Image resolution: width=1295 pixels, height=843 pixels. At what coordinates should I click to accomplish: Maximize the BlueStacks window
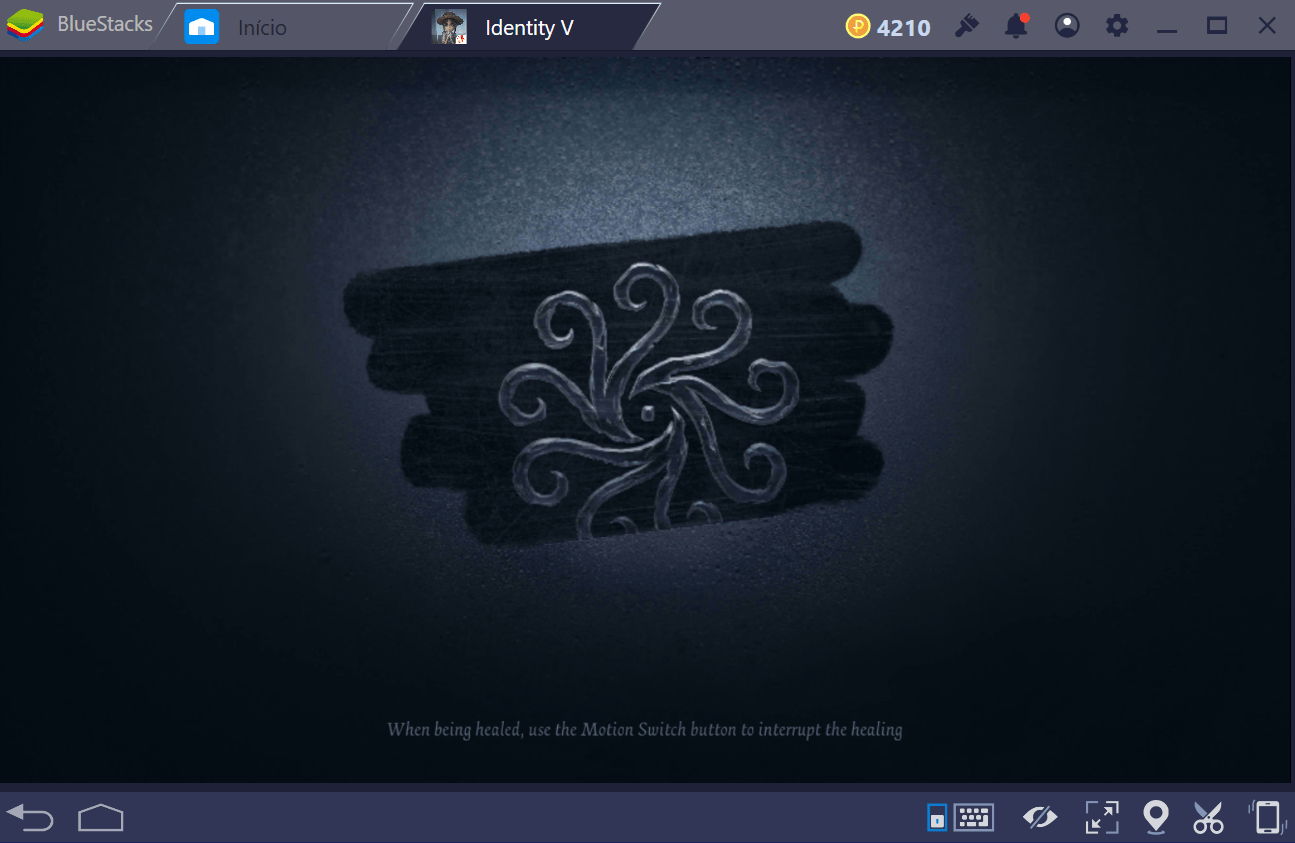(x=1217, y=27)
